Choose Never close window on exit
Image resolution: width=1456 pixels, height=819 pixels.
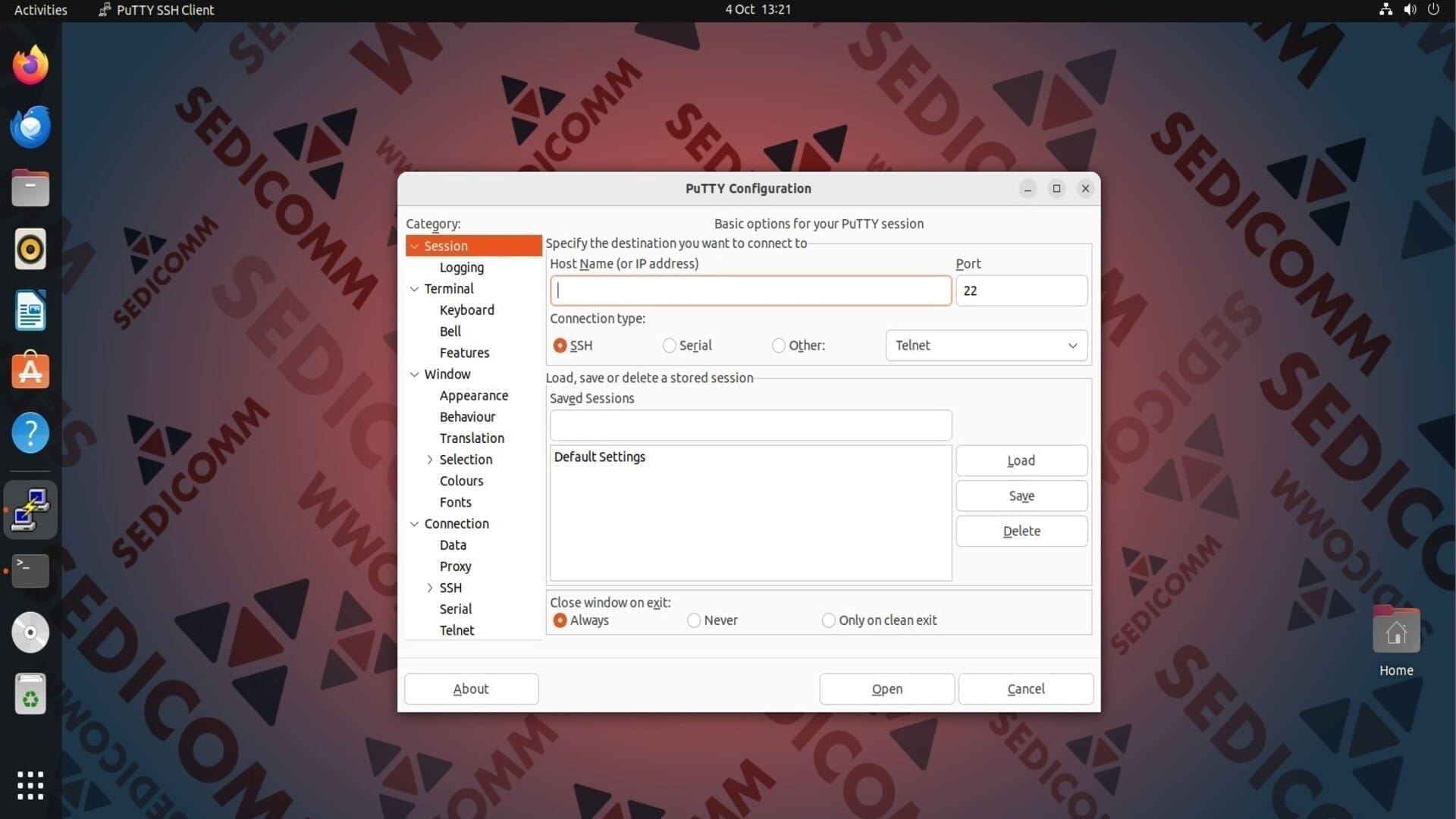[694, 620]
